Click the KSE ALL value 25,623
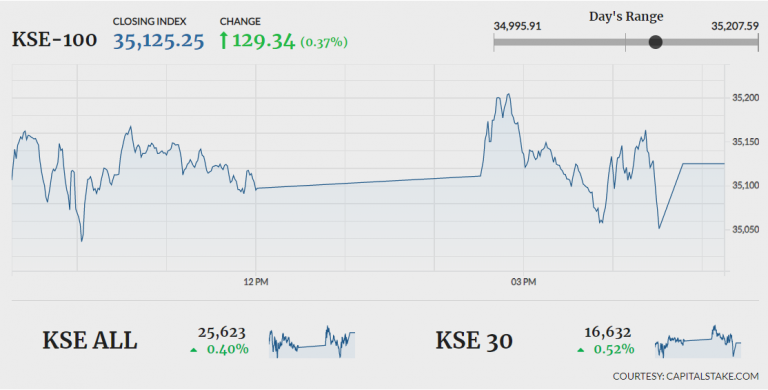 coord(221,333)
